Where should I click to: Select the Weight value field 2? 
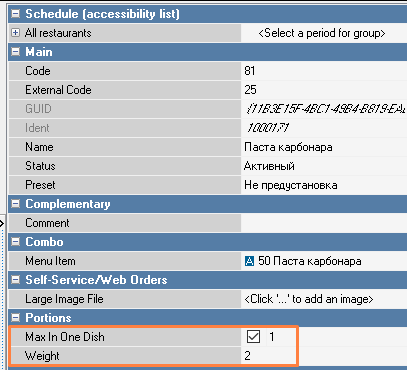(x=268, y=356)
